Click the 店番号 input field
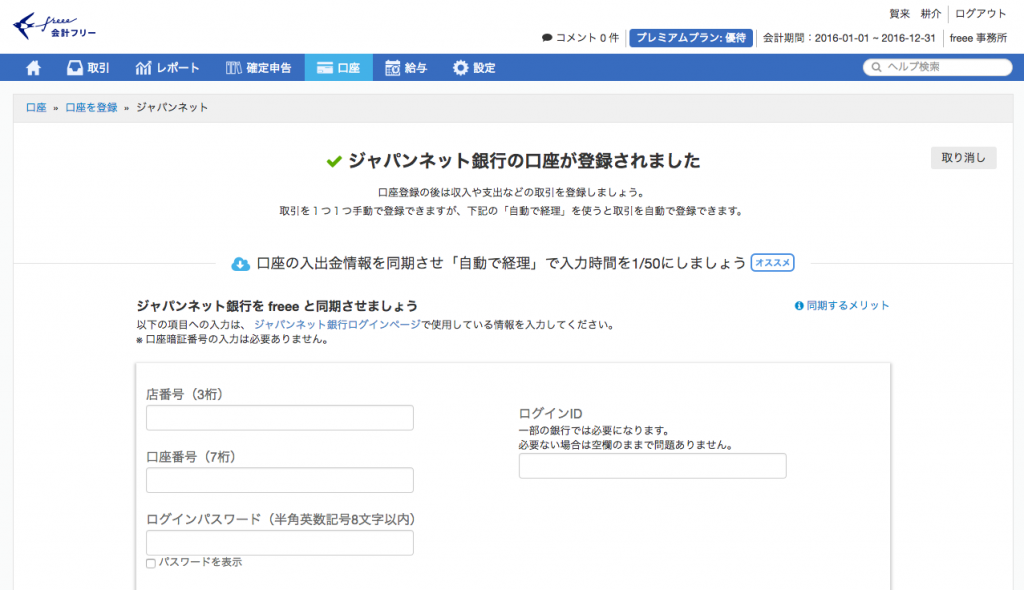1024x590 pixels. 280,418
